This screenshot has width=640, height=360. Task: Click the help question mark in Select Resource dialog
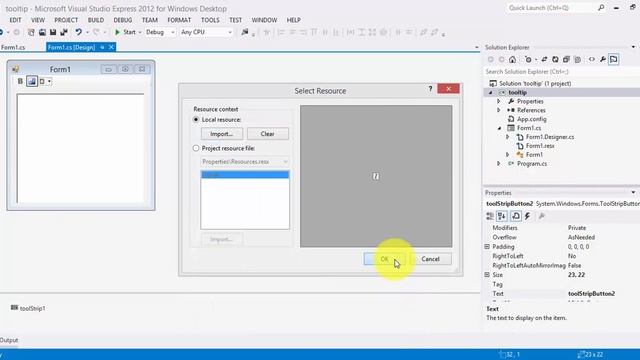[430, 89]
